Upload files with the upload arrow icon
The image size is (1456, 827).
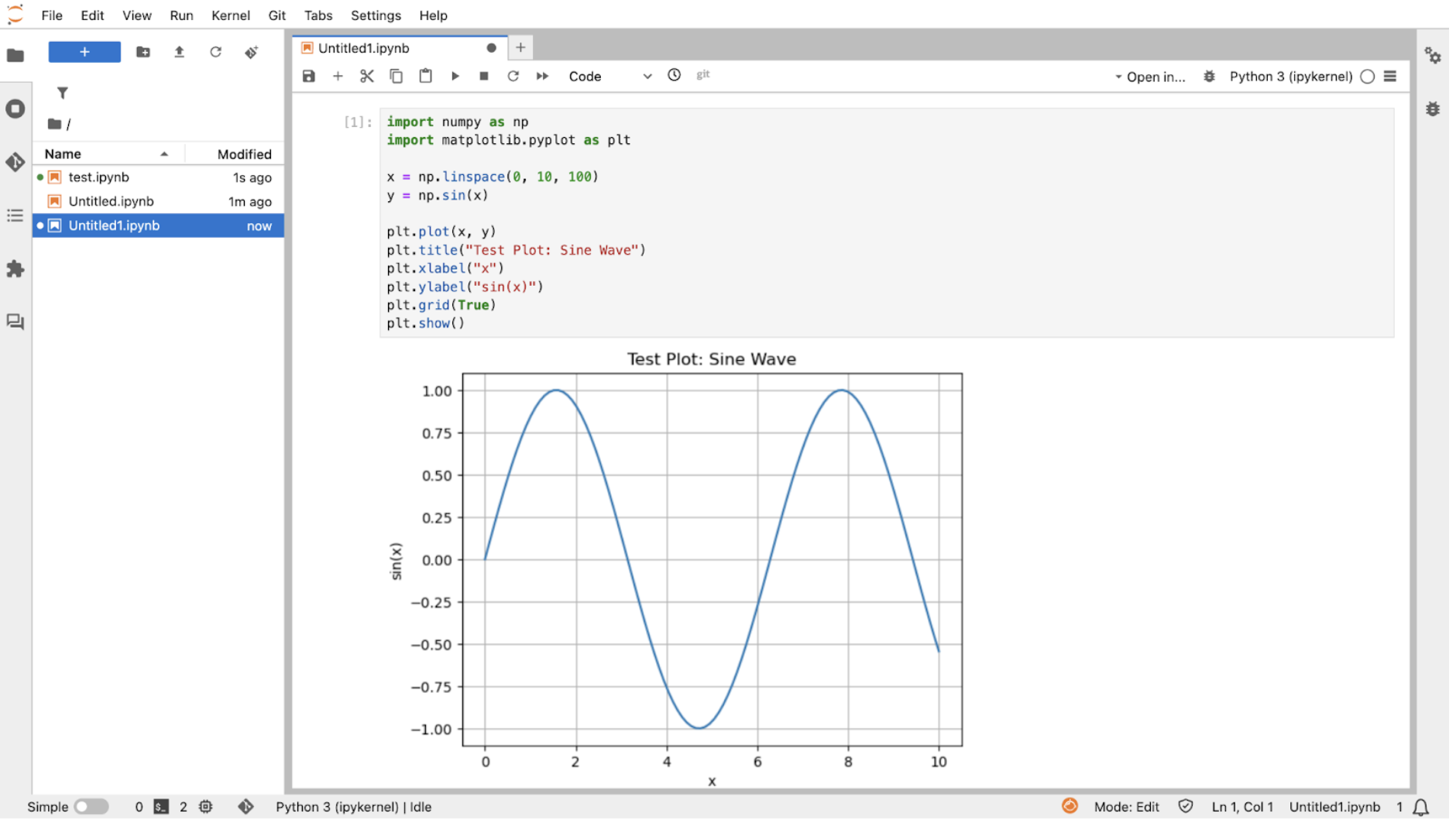[179, 52]
